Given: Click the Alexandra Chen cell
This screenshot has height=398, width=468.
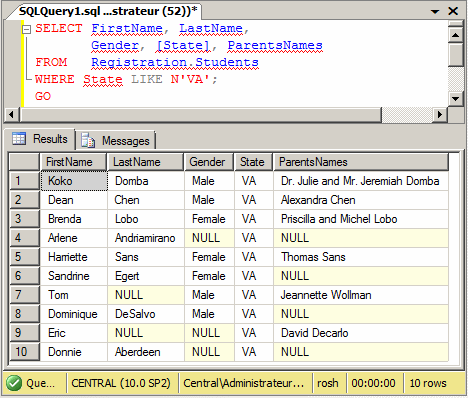Looking at the screenshot, I should tap(361, 200).
